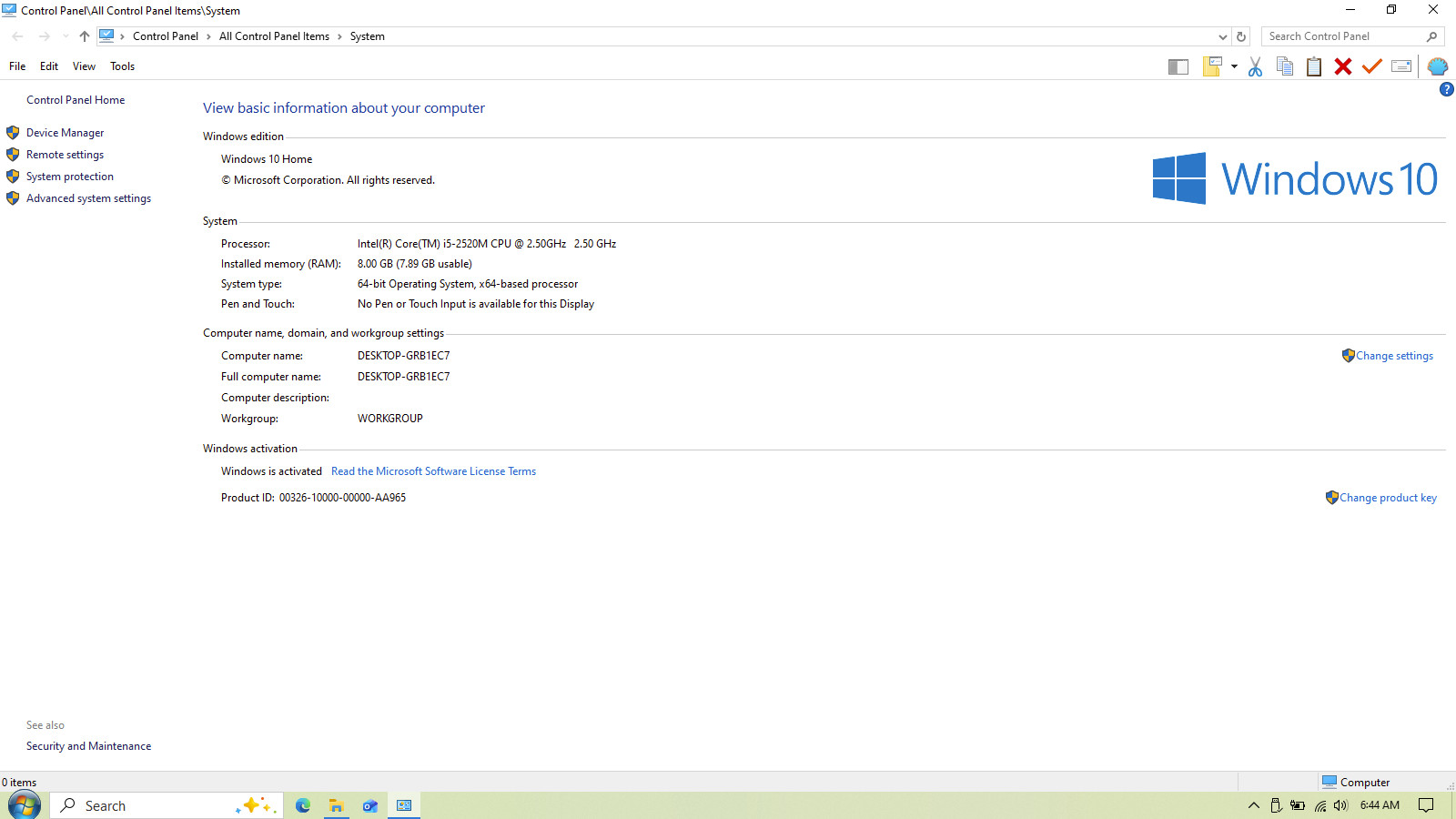This screenshot has width=1456, height=819.
Task: Open the Edit menu
Action: (x=49, y=66)
